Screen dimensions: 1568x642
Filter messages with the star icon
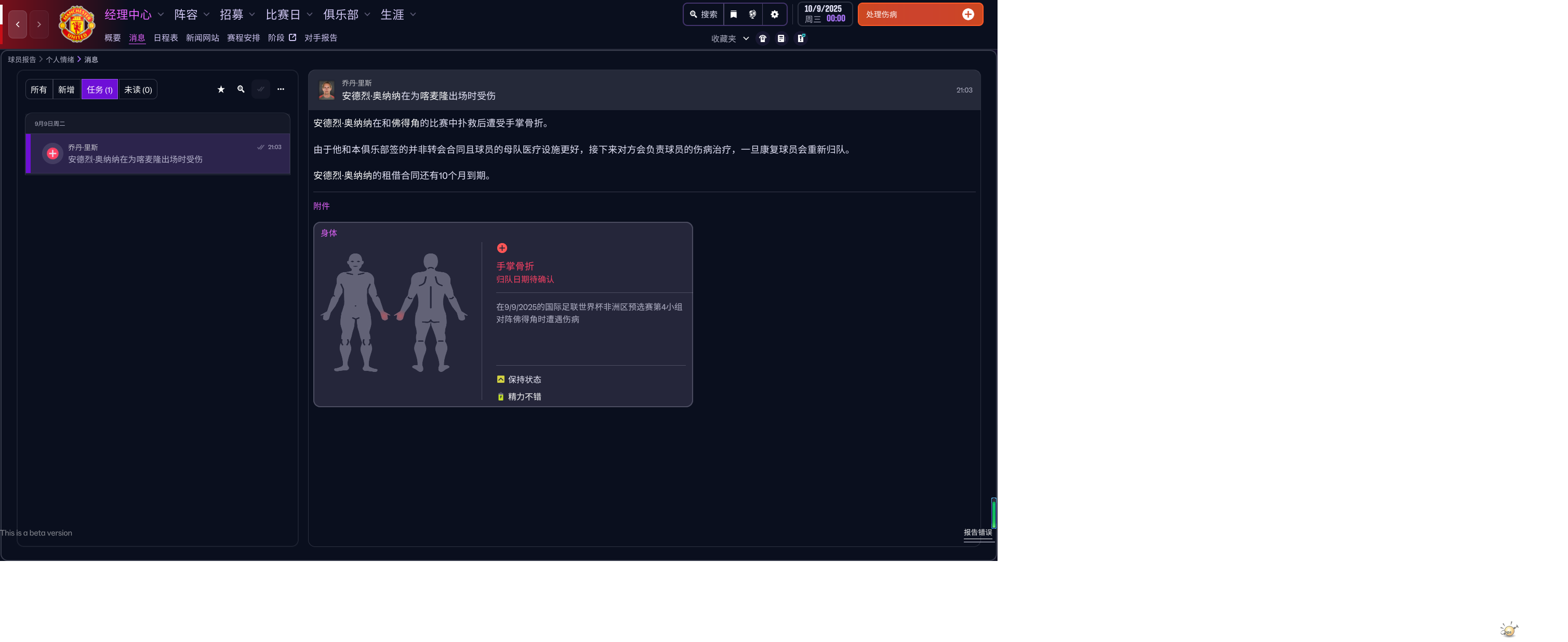221,89
